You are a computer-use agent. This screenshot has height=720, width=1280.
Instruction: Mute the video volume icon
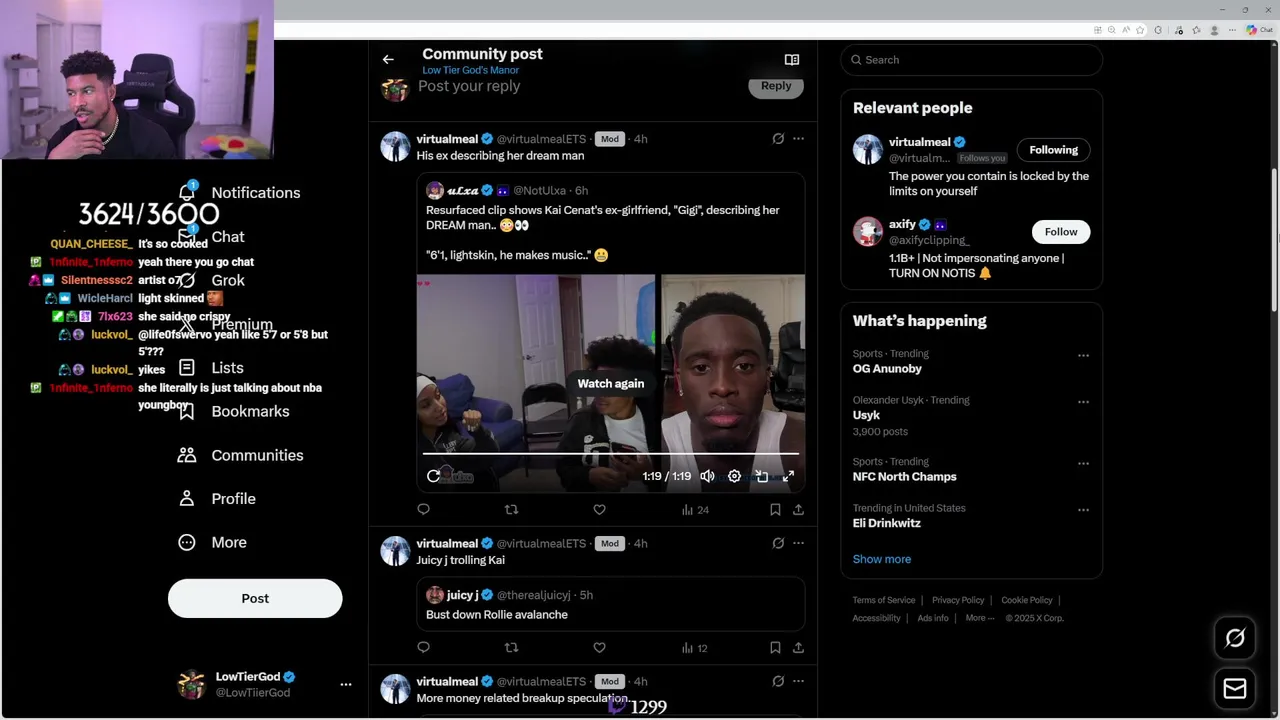point(707,476)
